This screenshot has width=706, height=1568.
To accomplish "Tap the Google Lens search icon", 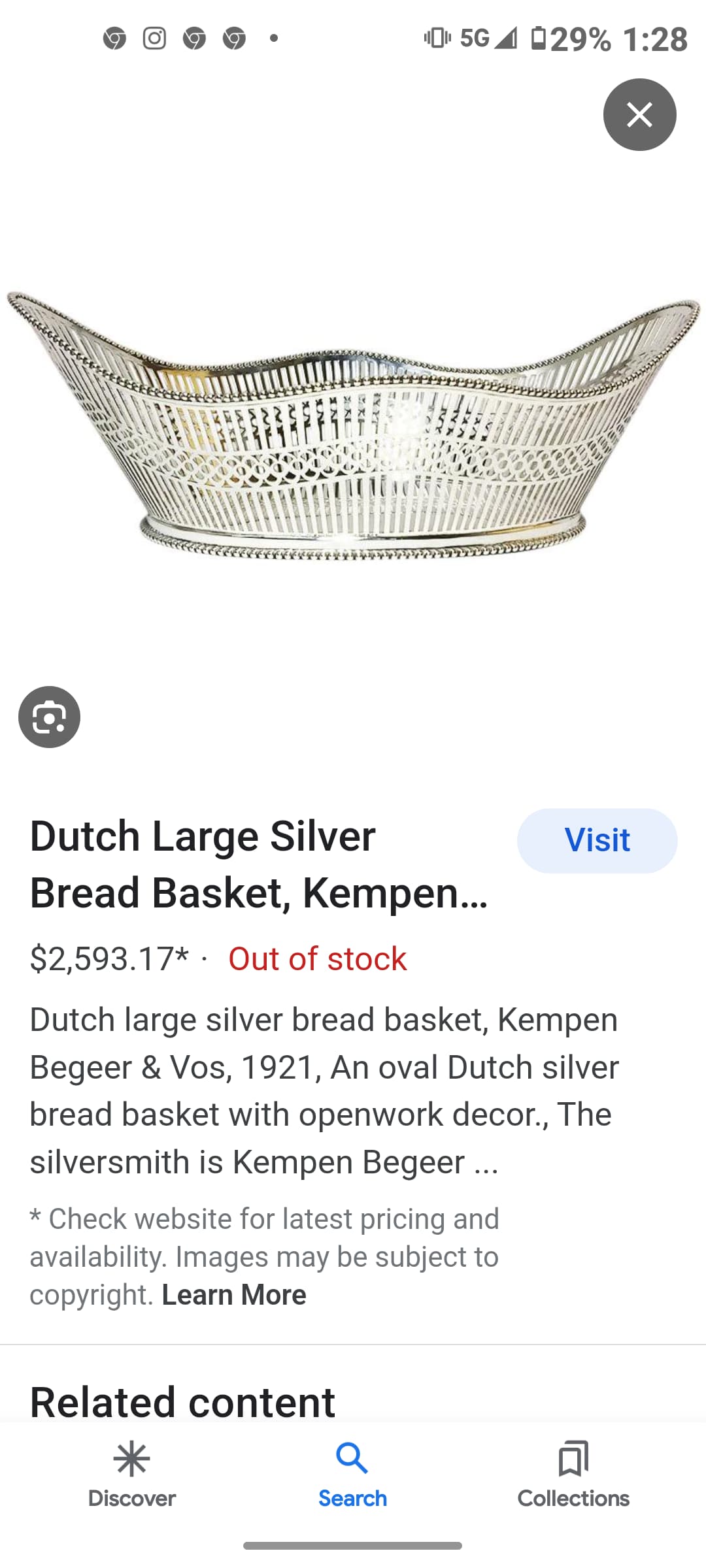I will (50, 717).
